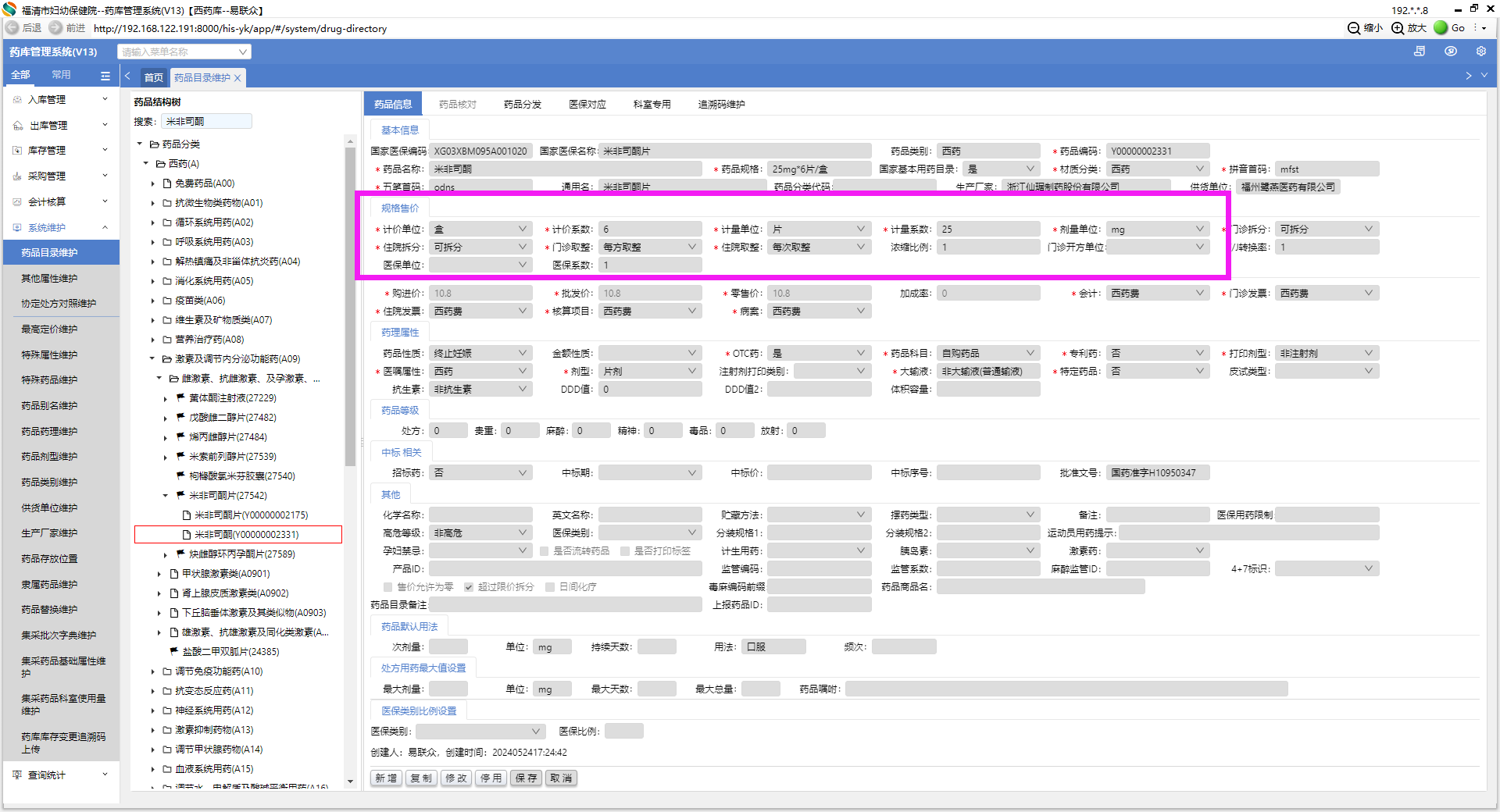Click the 库存管理 sidebar icon
1500x812 pixels.
[x=17, y=151]
